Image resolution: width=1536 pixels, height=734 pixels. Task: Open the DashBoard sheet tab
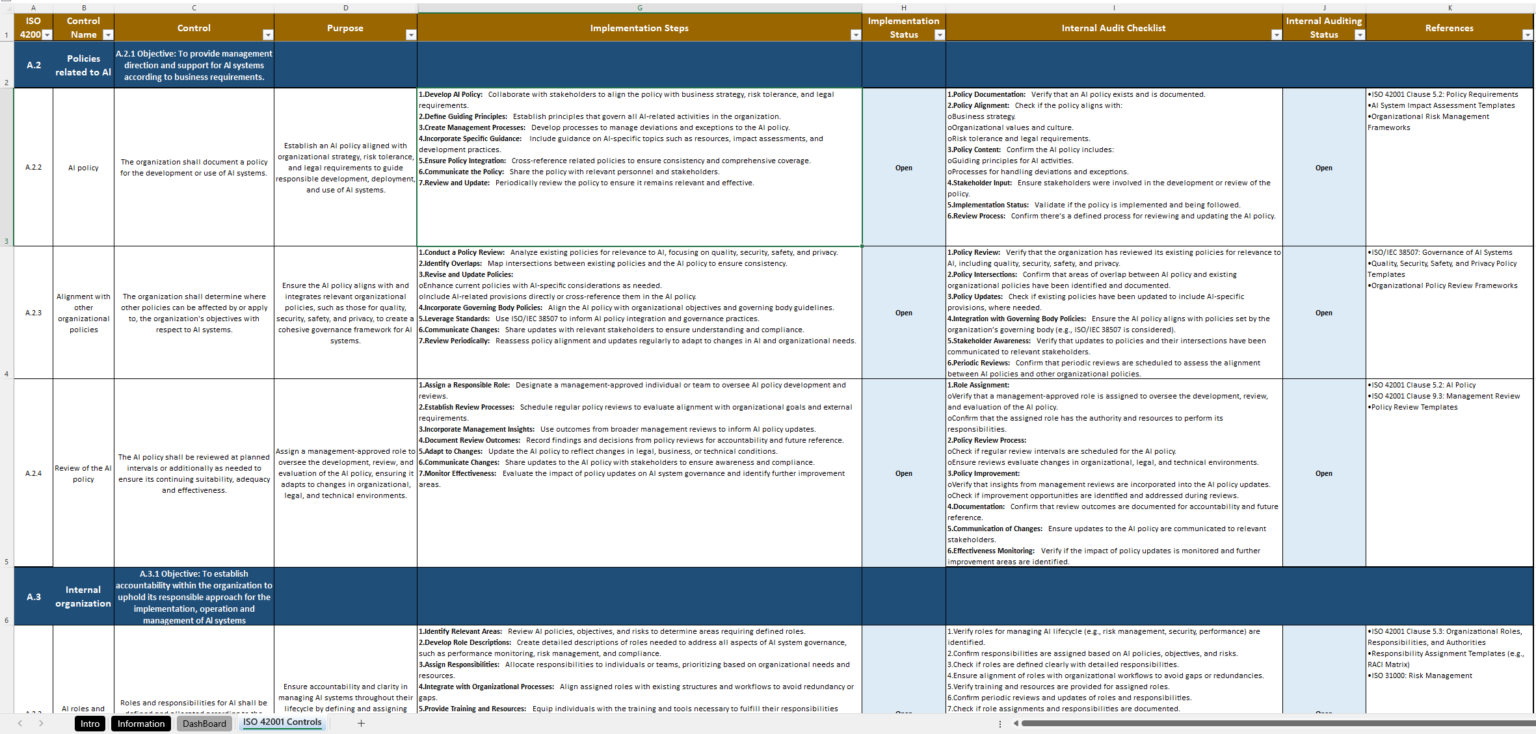[x=205, y=723]
